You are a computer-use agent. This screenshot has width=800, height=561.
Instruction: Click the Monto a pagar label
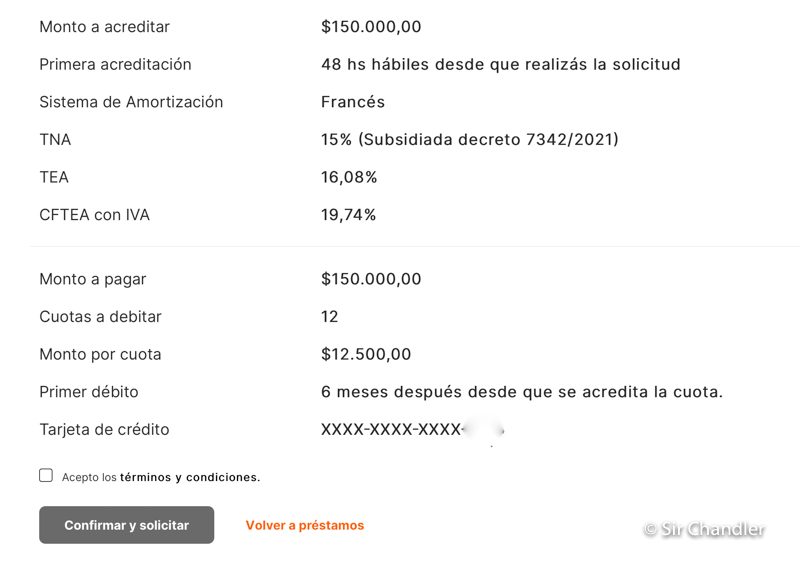click(x=93, y=279)
